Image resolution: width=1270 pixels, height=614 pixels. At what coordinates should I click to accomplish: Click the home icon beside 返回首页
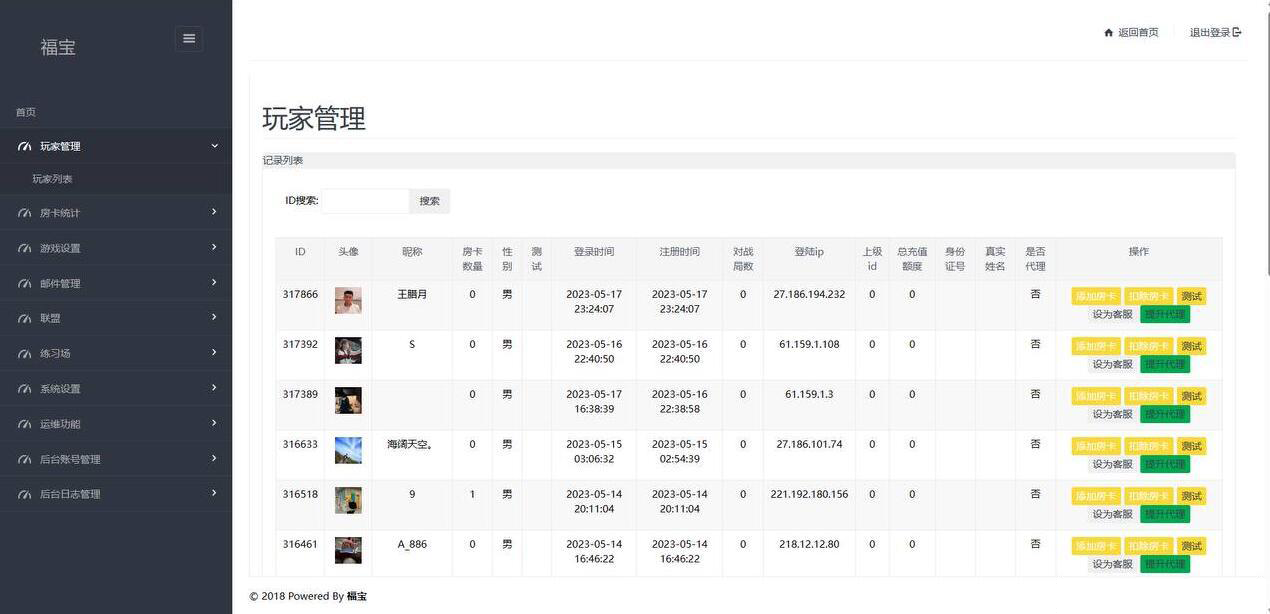[x=1108, y=33]
